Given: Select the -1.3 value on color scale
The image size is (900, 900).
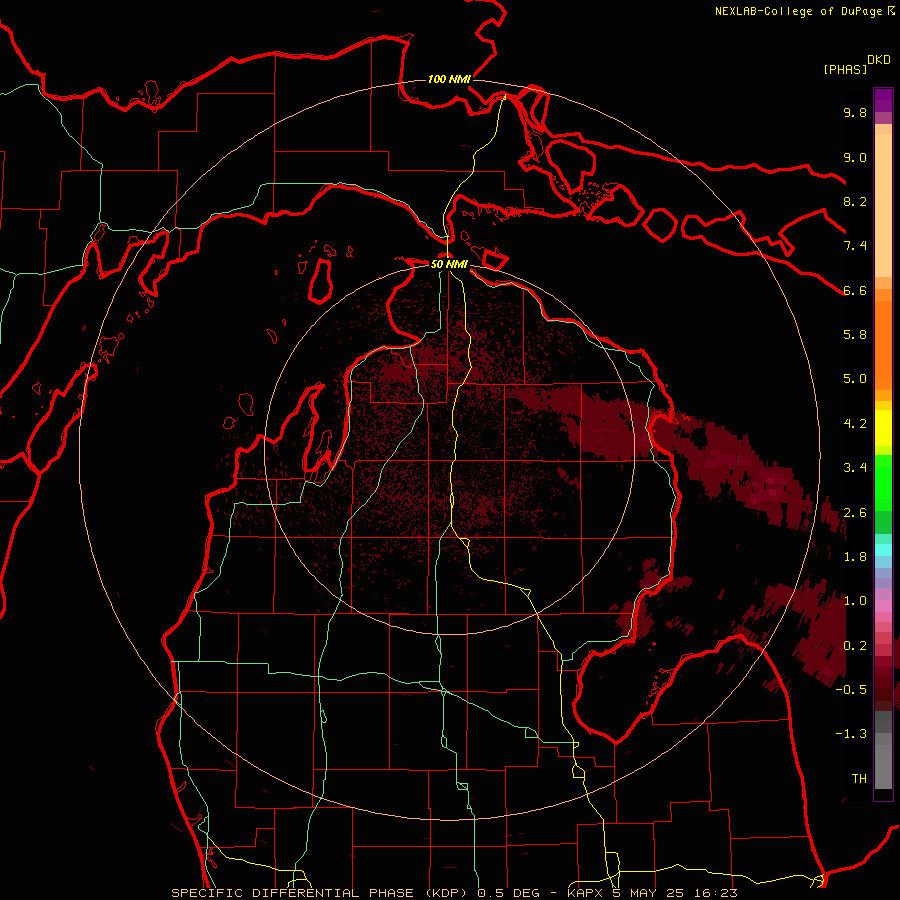Looking at the screenshot, I should [851, 734].
